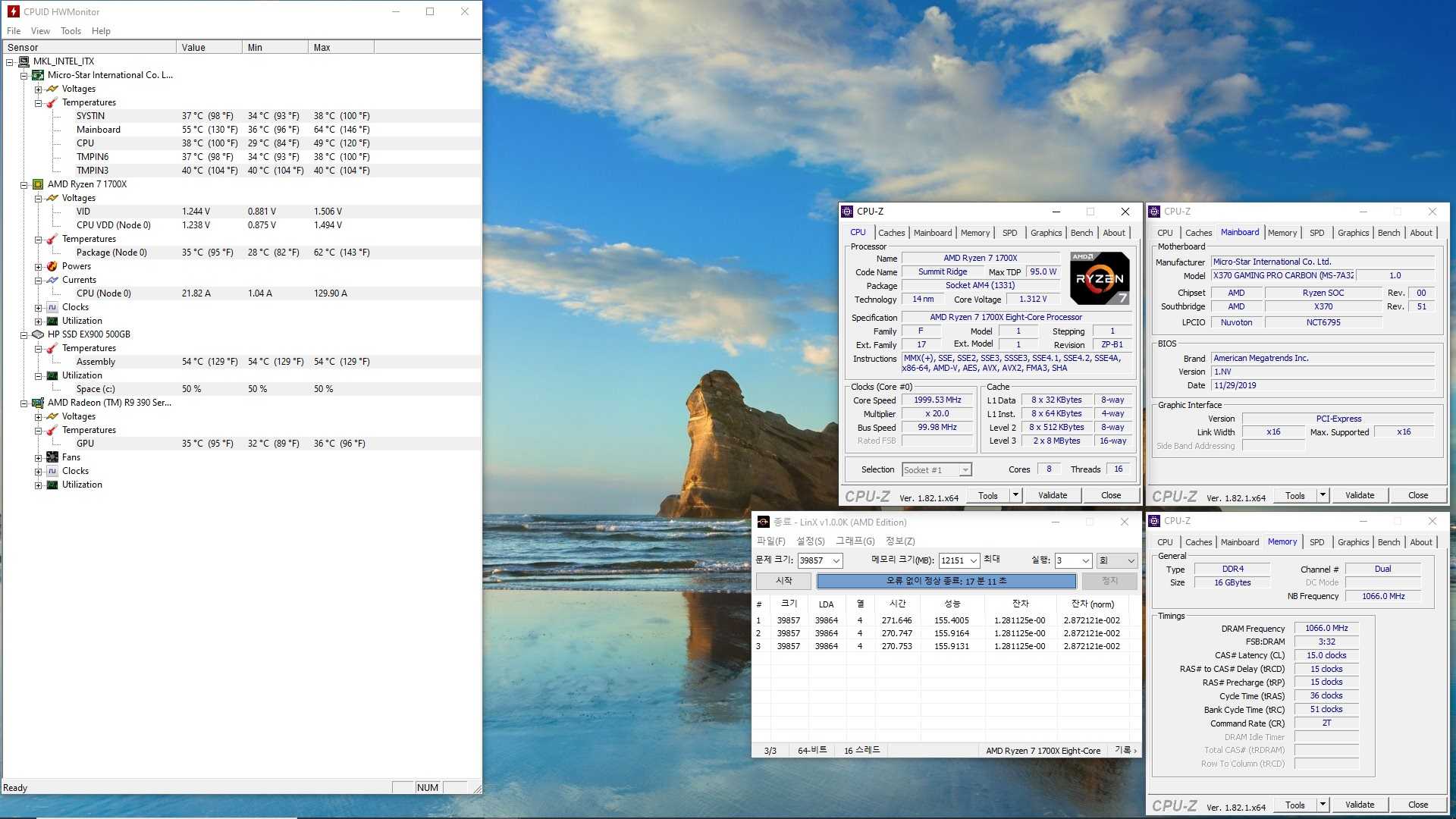Collapse the mainboard Temperatures branch

click(39, 102)
